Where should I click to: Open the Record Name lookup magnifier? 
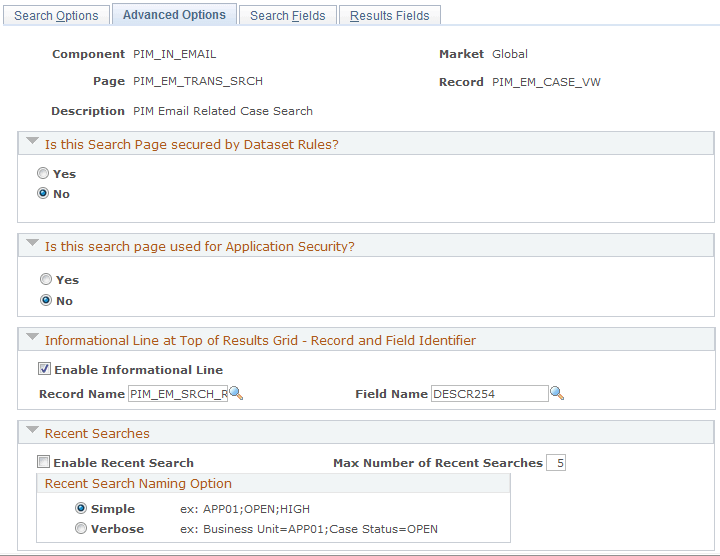click(x=236, y=393)
